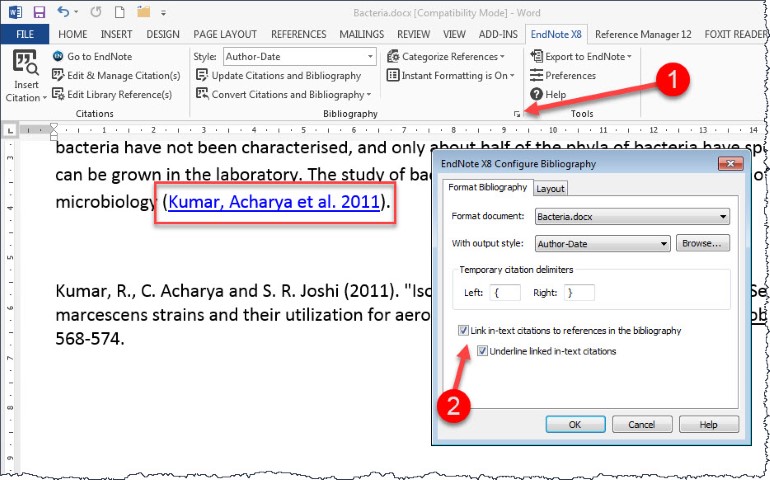Click Edit Library Reference(s)

(112, 94)
